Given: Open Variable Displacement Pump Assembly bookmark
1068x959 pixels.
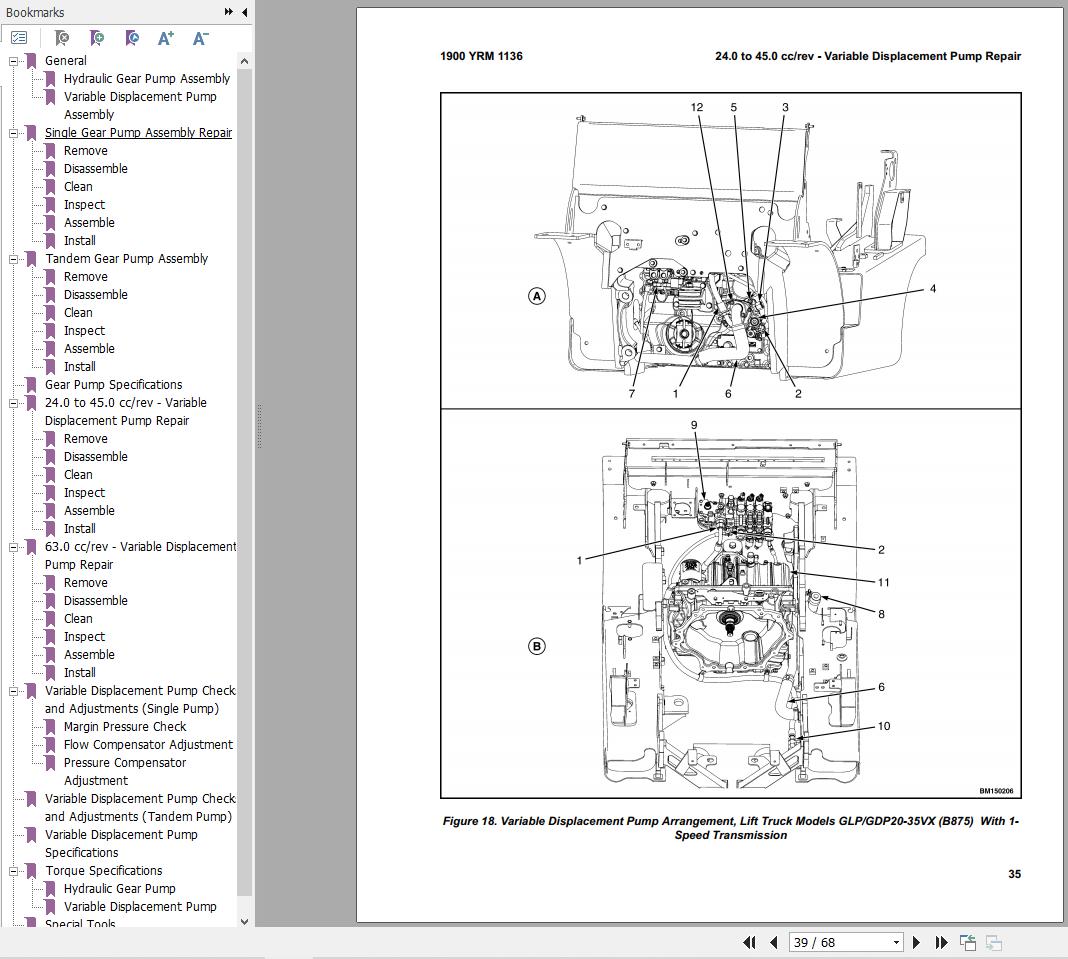Looking at the screenshot, I should [140, 106].
